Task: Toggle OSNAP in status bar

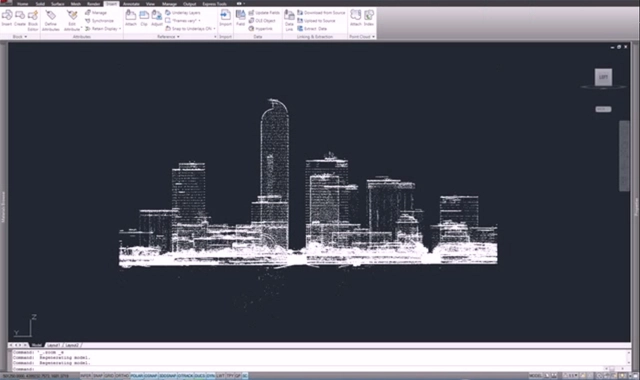Action: click(x=151, y=376)
